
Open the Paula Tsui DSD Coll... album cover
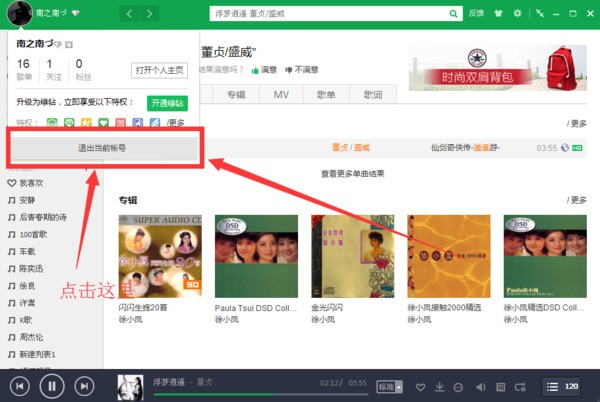click(x=256, y=256)
